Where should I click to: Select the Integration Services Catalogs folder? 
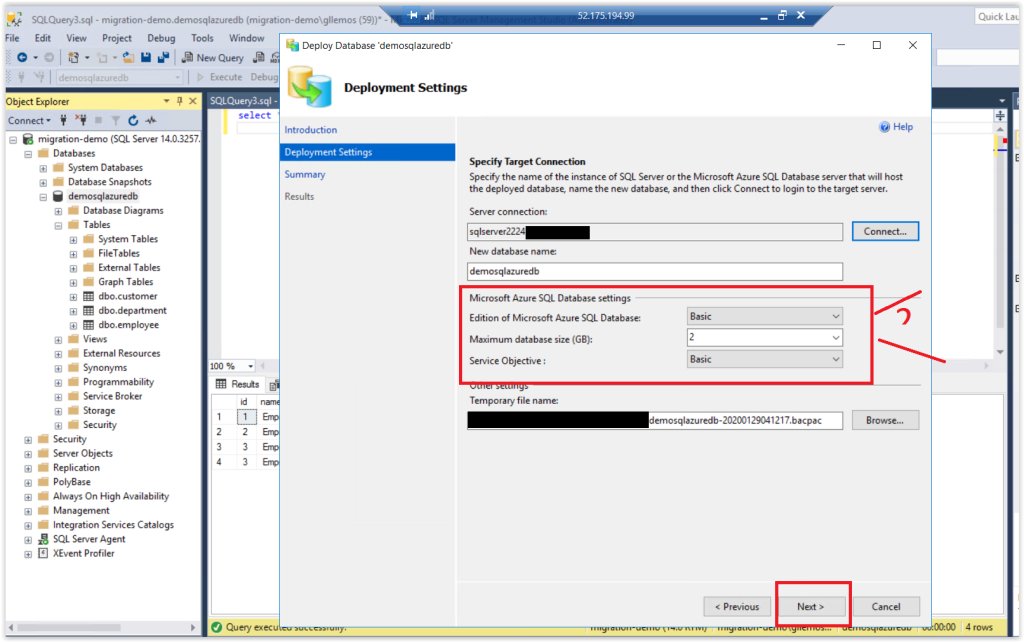113,524
